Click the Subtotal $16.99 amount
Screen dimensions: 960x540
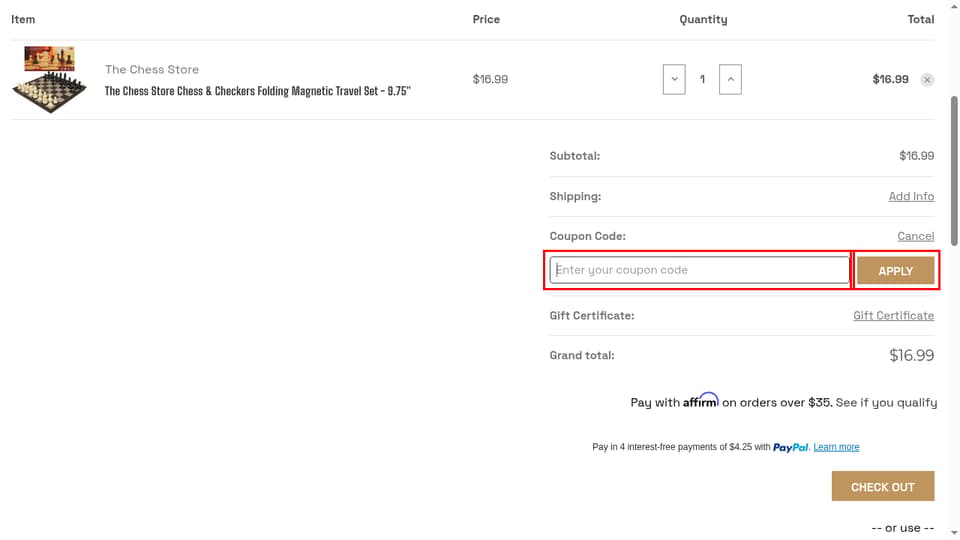click(917, 156)
